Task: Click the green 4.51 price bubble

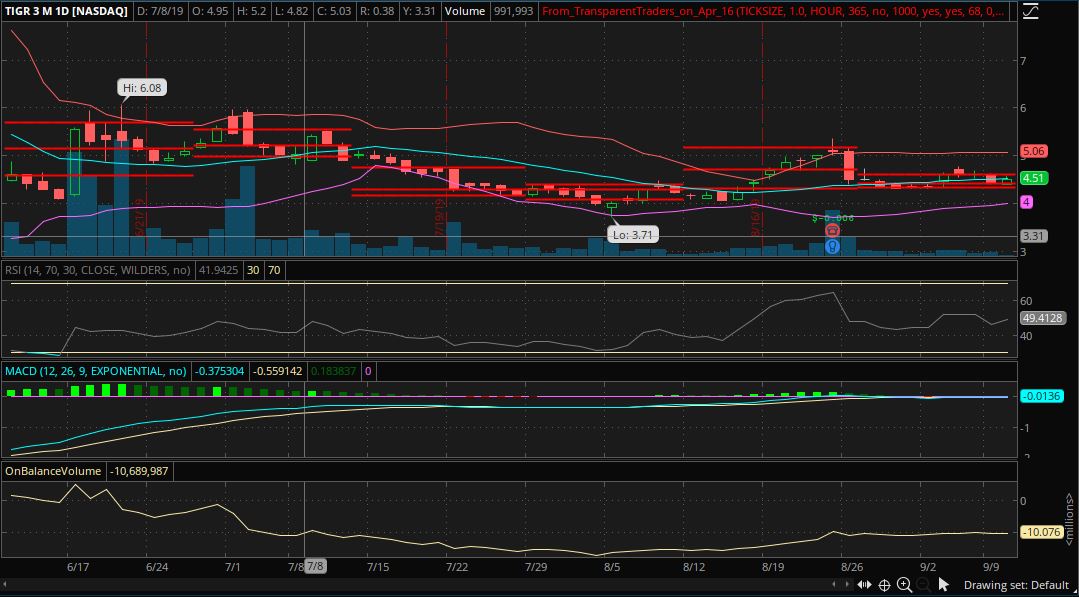Action: point(1034,178)
